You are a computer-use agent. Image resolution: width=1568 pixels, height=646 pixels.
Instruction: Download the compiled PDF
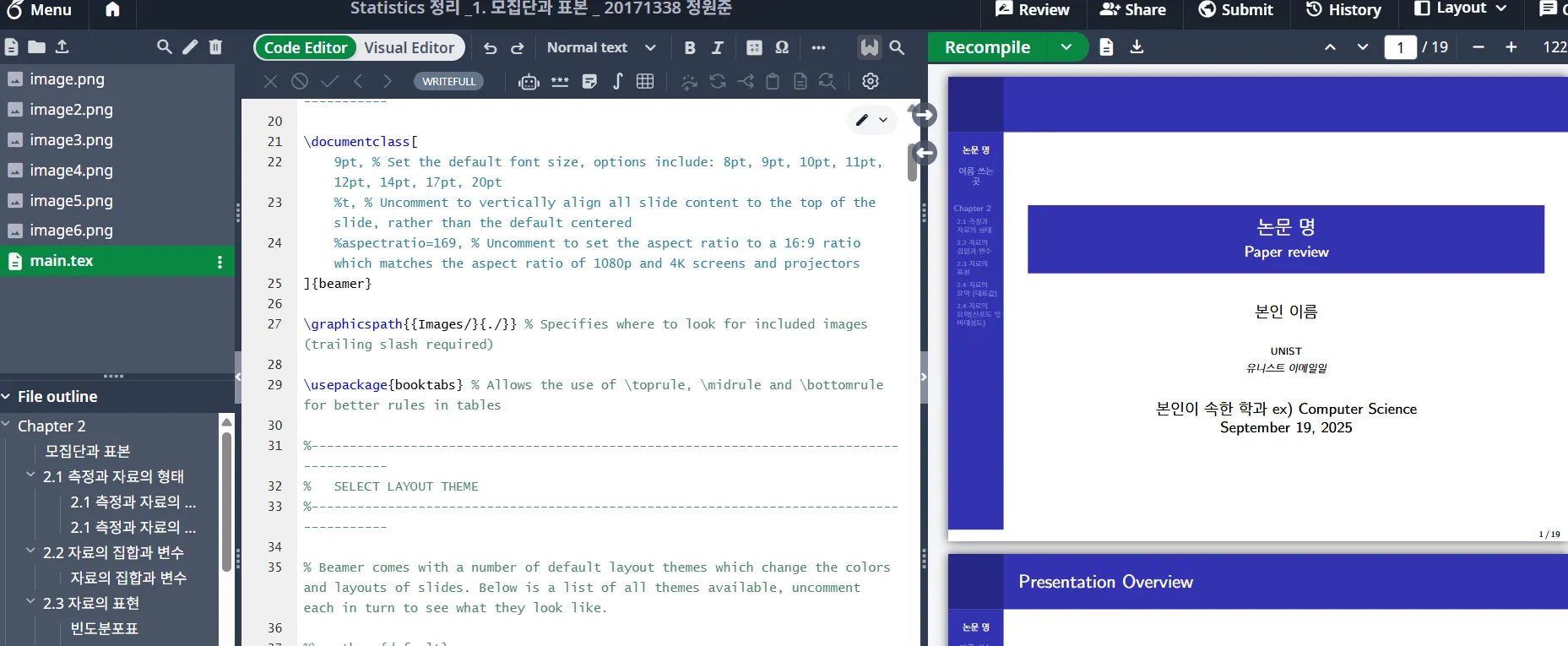coord(1137,47)
